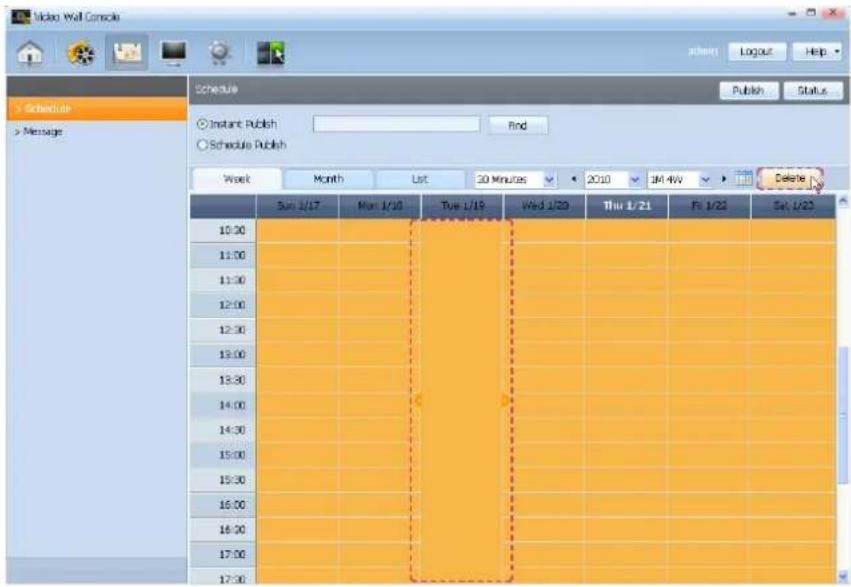Open the settings gear icon

click(219, 53)
